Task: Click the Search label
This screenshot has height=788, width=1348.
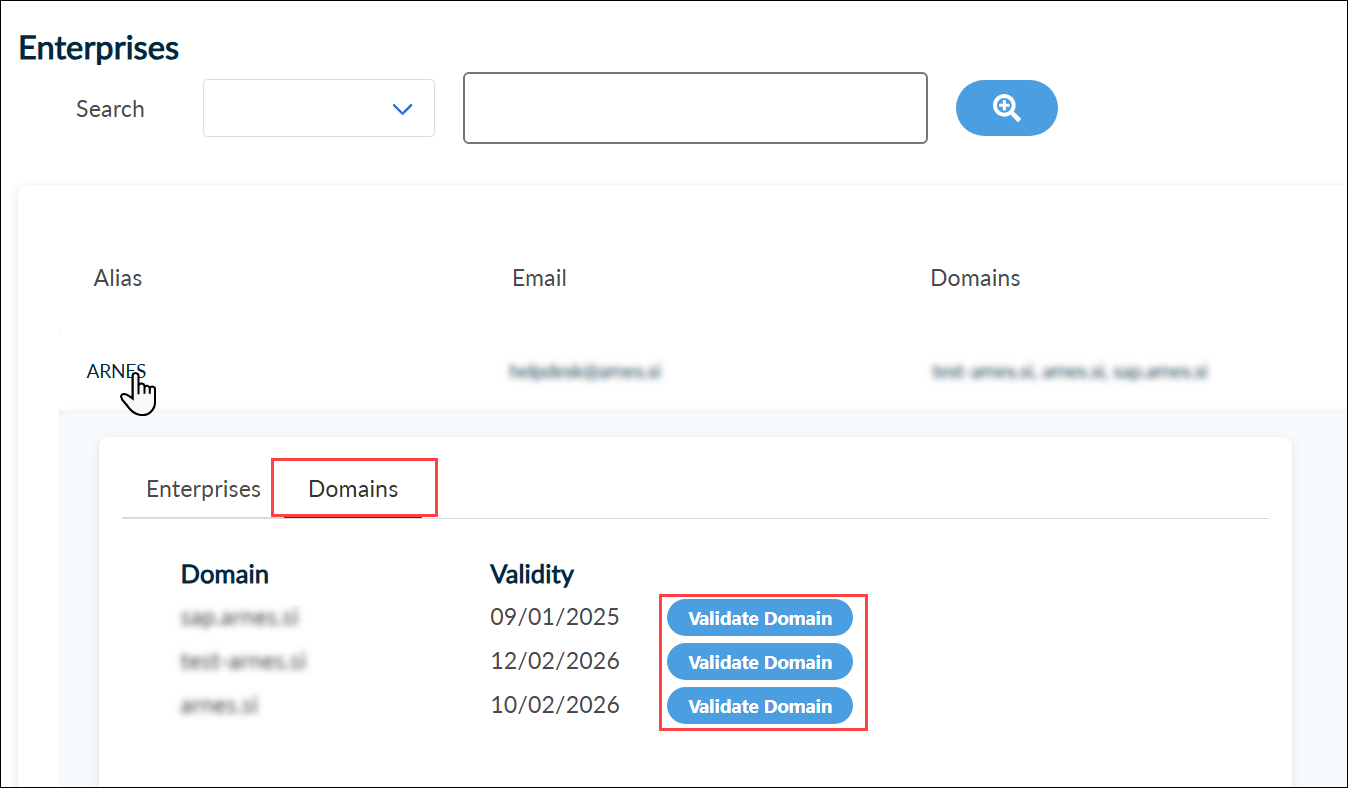Action: pos(110,109)
